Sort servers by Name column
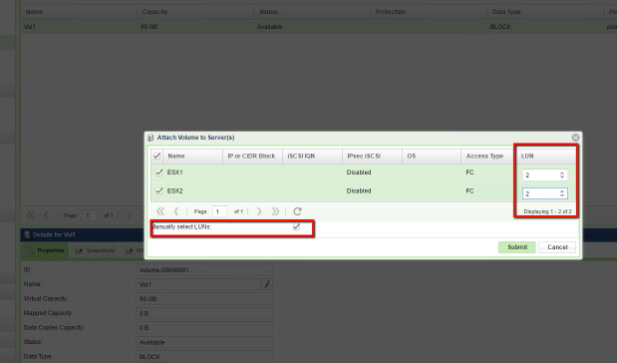 (193, 156)
